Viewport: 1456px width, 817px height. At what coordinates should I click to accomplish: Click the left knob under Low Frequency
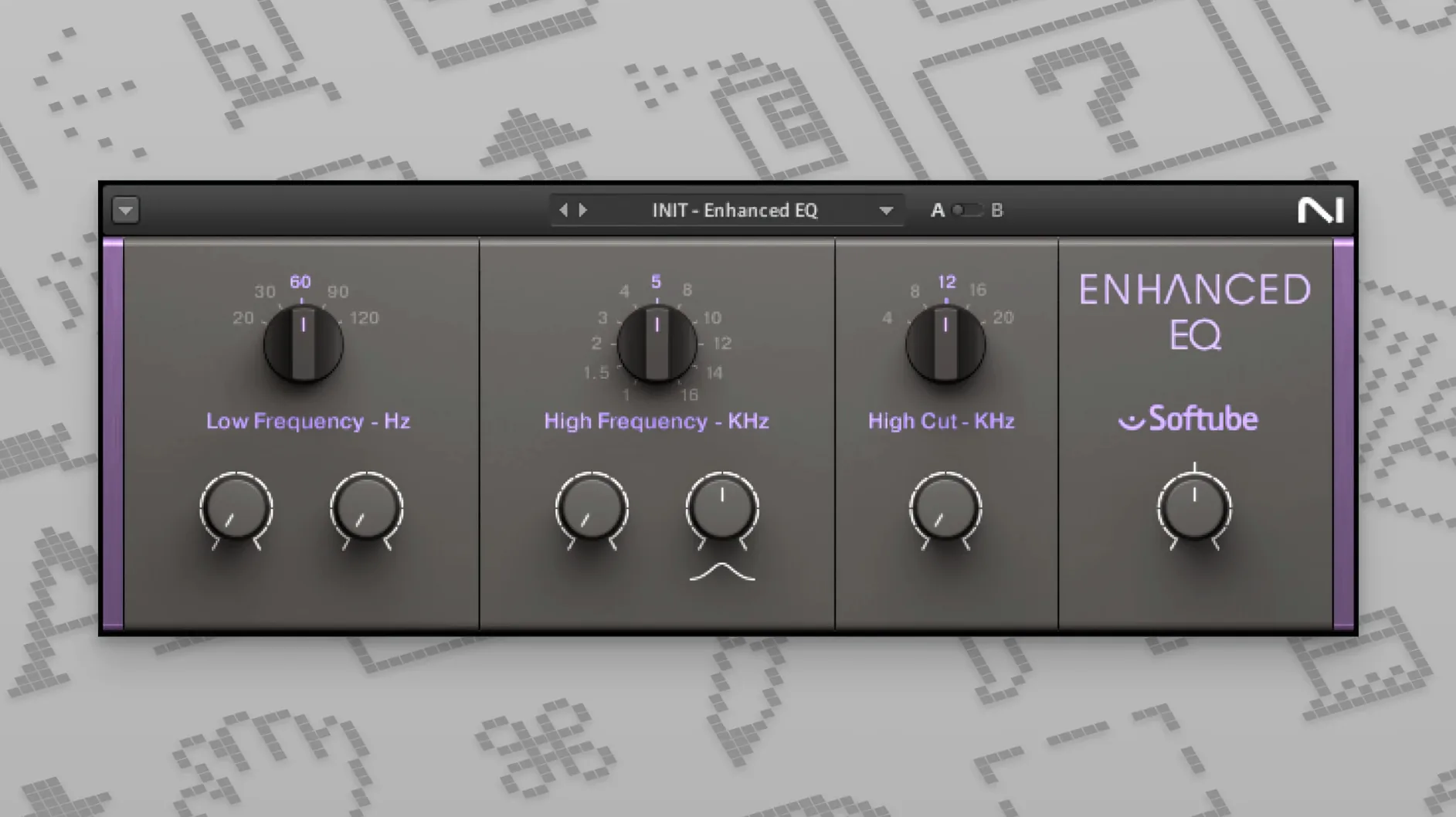(236, 510)
